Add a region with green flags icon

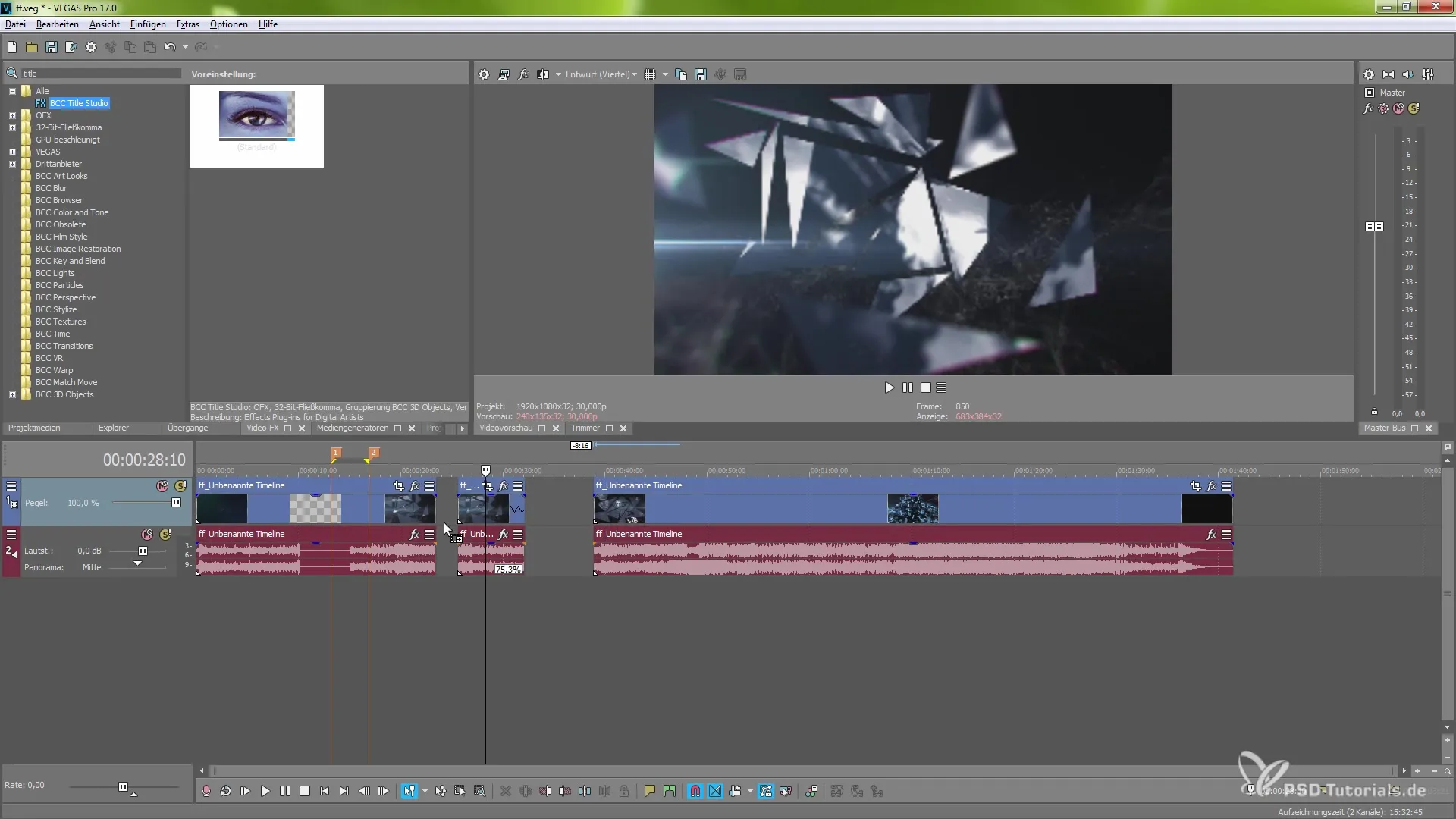670,791
